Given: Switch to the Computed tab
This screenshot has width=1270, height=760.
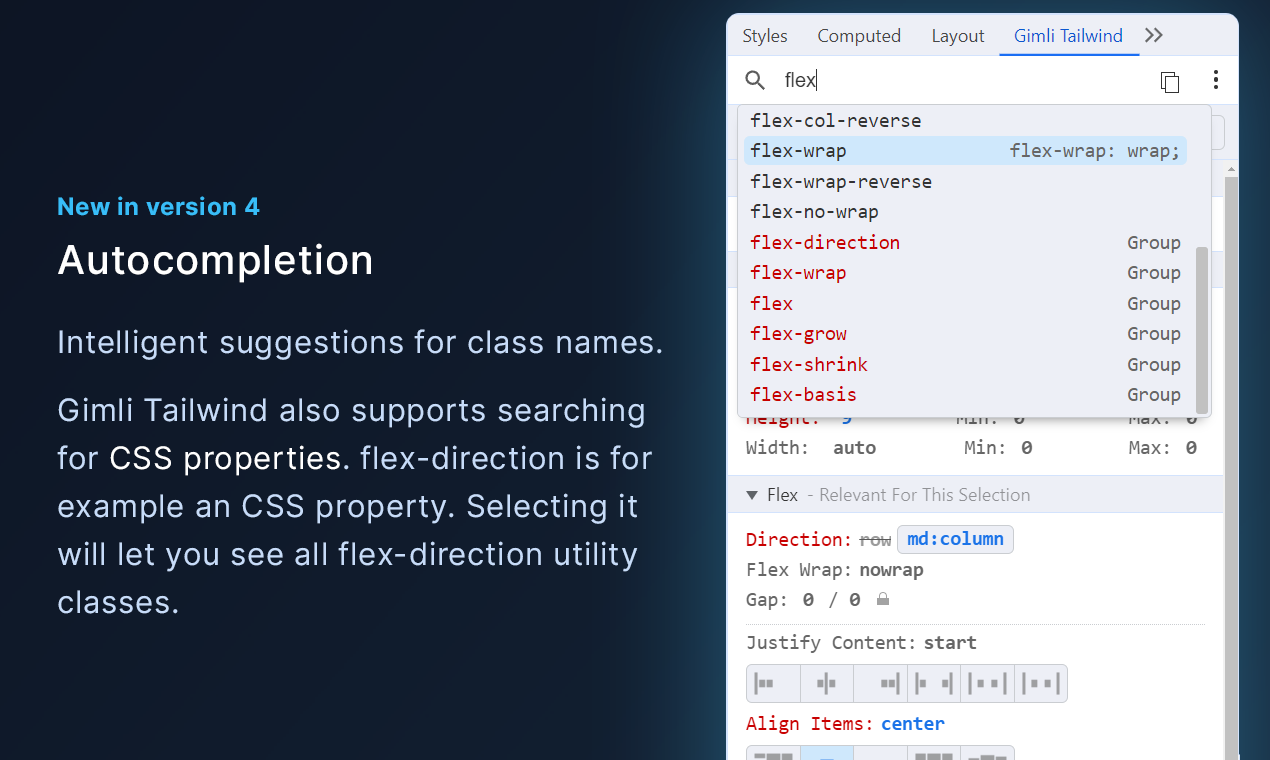Looking at the screenshot, I should point(859,36).
